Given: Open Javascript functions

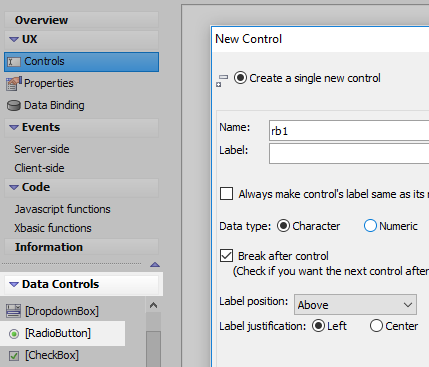Looking at the screenshot, I should point(62,209).
